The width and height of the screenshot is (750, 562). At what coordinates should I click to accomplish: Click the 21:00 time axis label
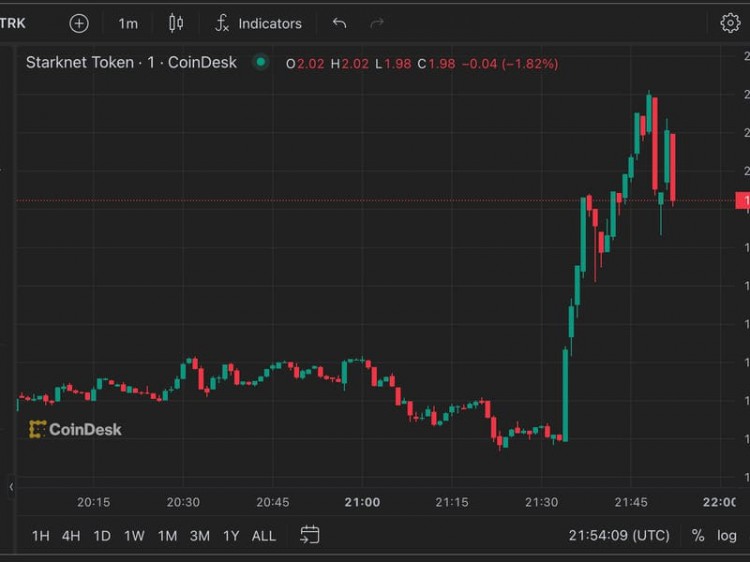click(362, 502)
